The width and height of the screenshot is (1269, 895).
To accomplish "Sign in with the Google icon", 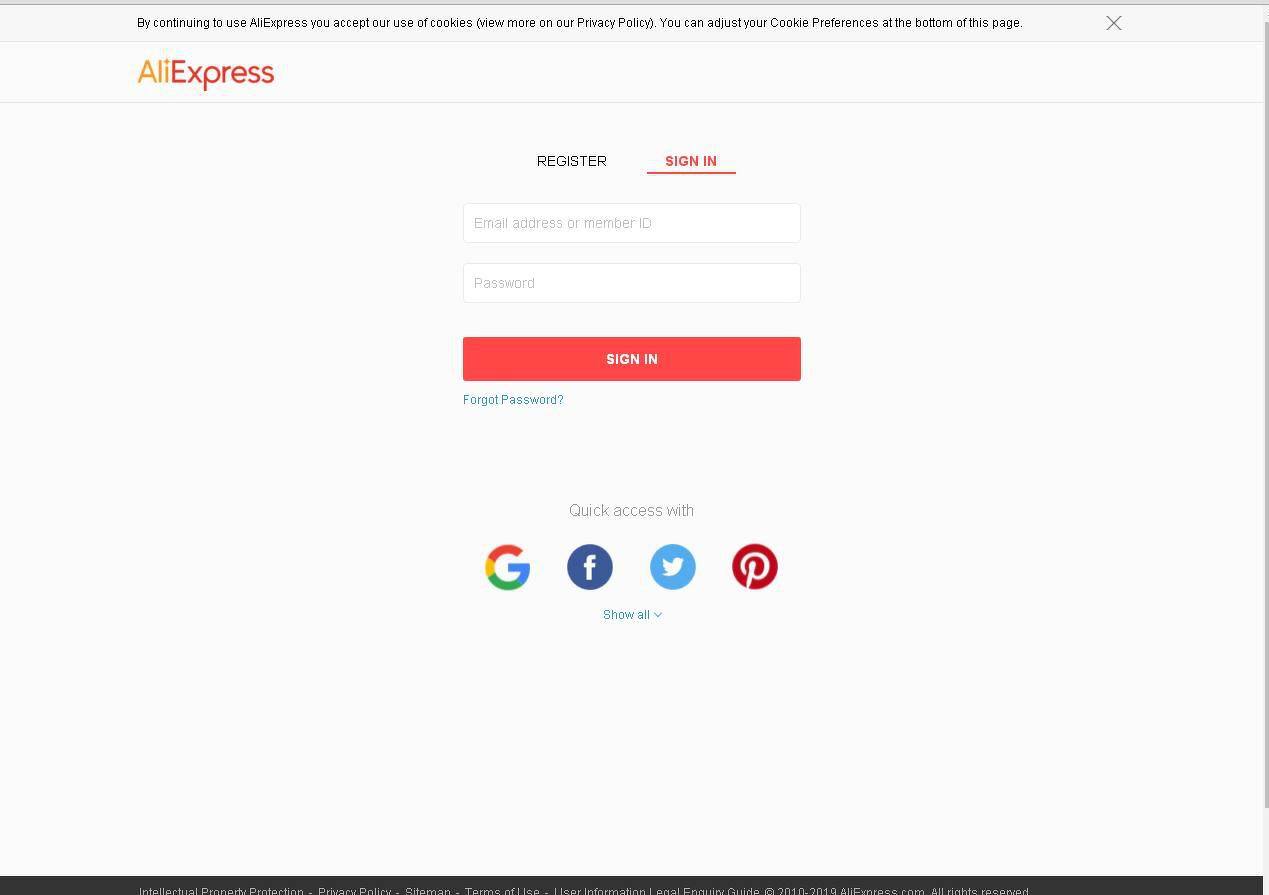I will (x=507, y=567).
